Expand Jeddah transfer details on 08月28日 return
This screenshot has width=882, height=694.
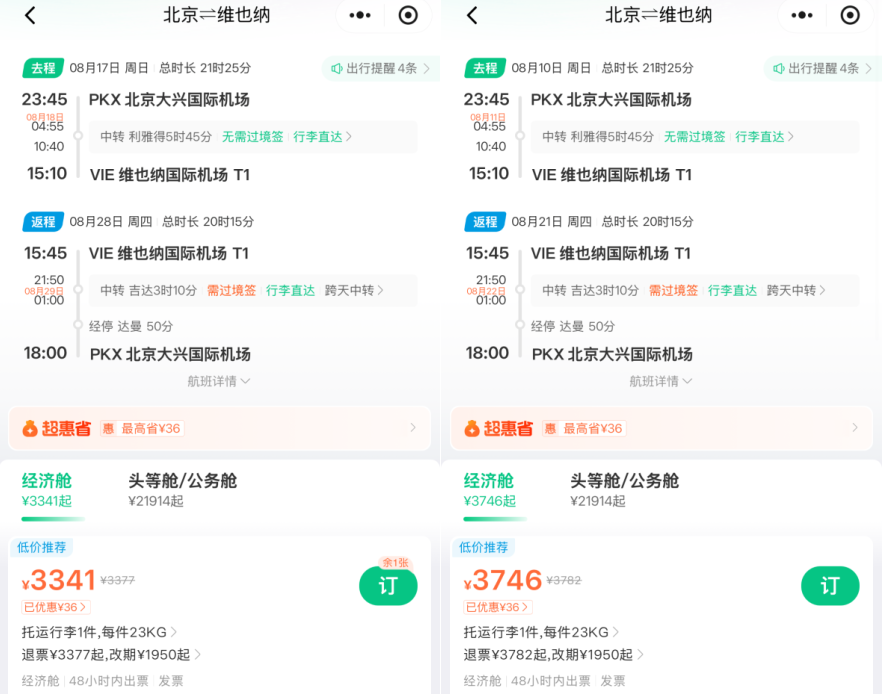253,290
